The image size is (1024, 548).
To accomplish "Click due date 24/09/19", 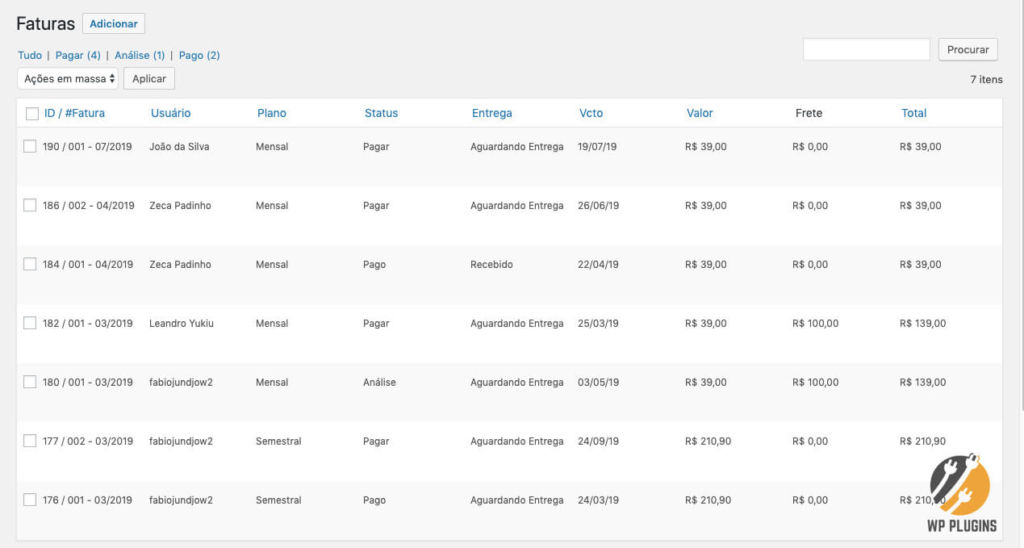I will [x=598, y=441].
